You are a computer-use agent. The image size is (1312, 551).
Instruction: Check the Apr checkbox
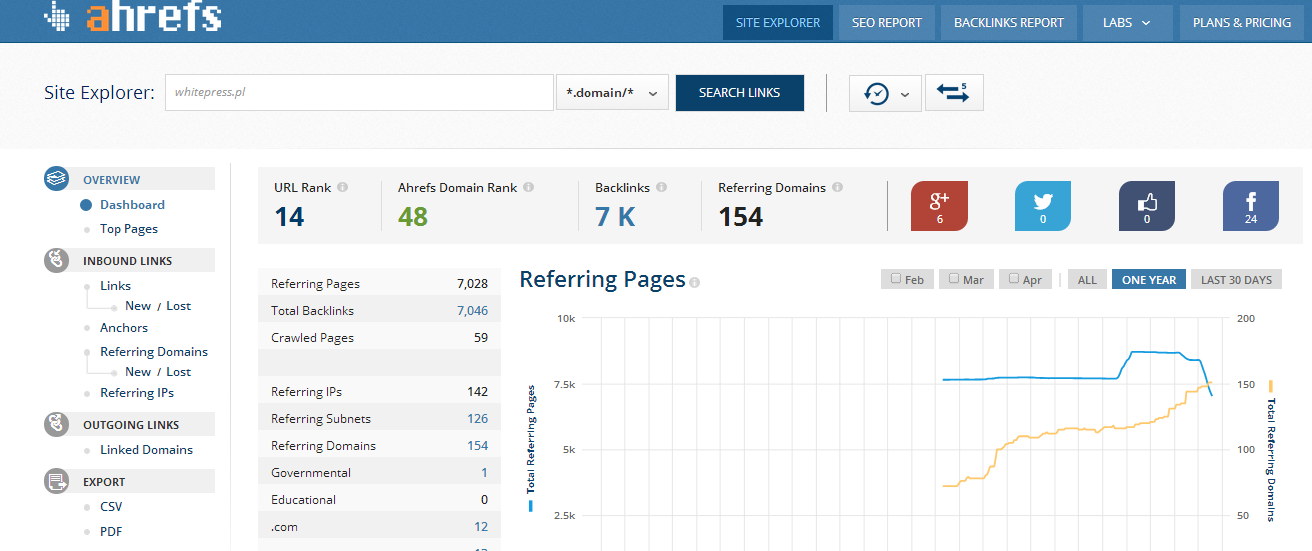click(x=1013, y=279)
